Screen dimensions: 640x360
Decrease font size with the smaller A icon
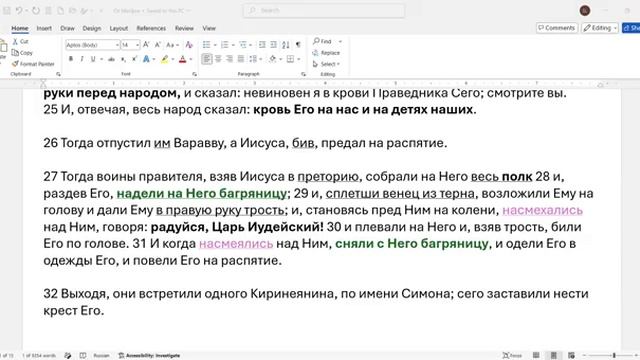(158, 44)
